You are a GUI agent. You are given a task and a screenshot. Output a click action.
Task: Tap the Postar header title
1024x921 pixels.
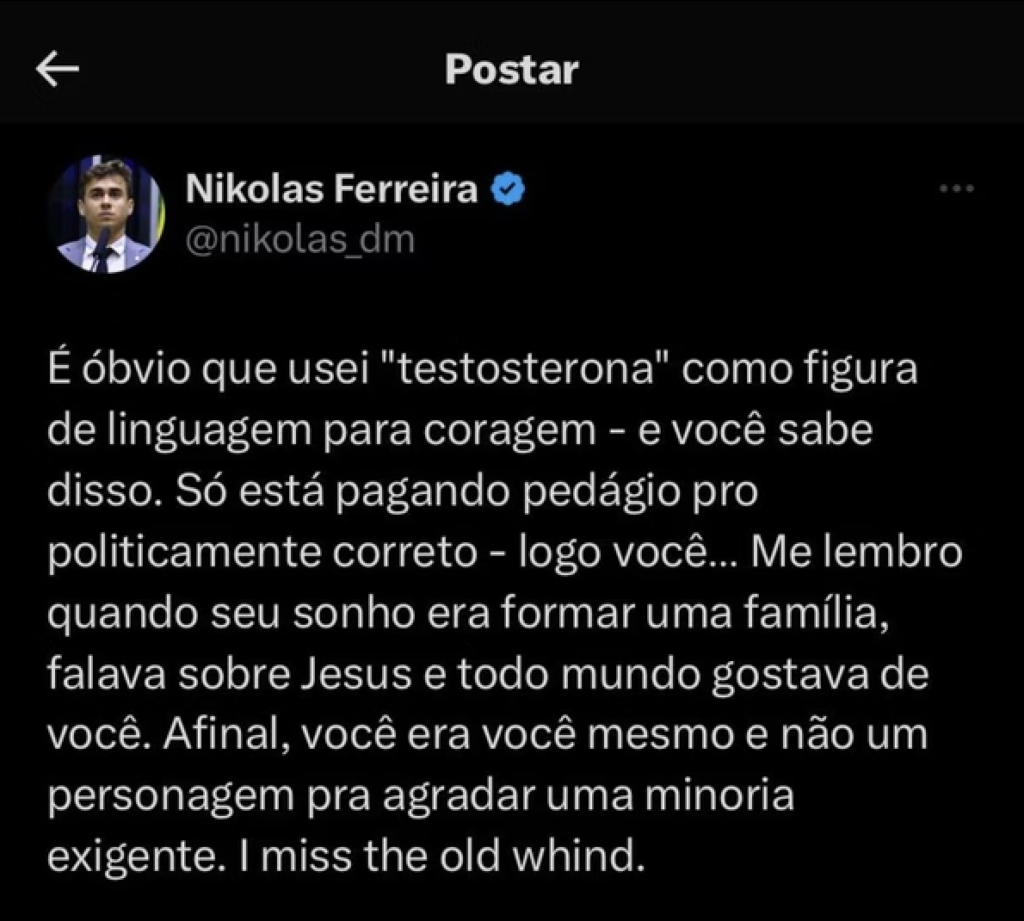pos(511,69)
